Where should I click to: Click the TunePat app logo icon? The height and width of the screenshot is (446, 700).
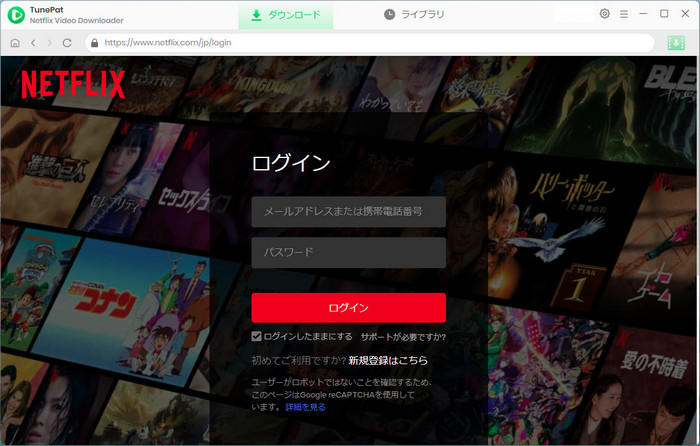point(15,15)
